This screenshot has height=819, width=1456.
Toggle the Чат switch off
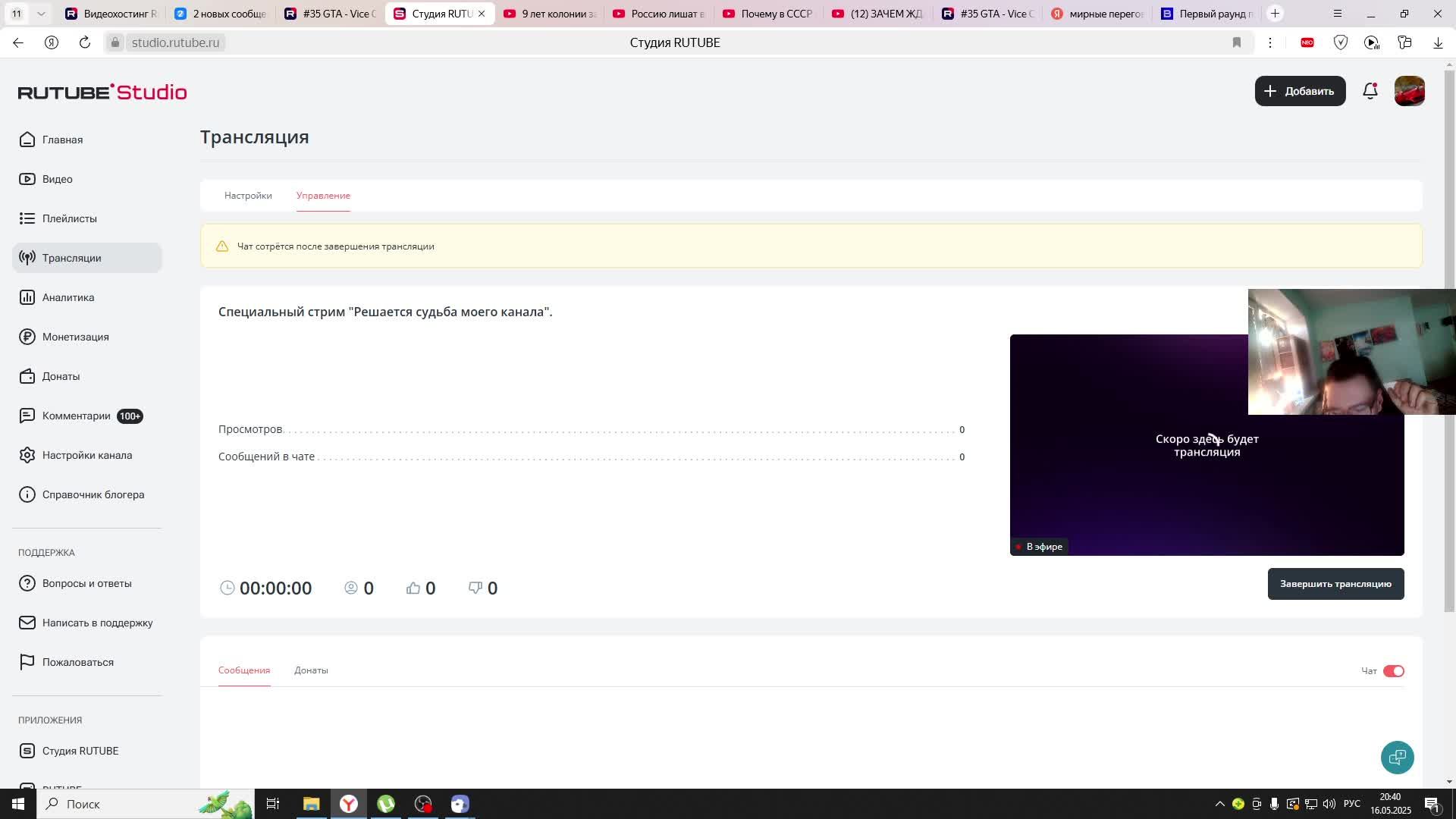[1393, 671]
